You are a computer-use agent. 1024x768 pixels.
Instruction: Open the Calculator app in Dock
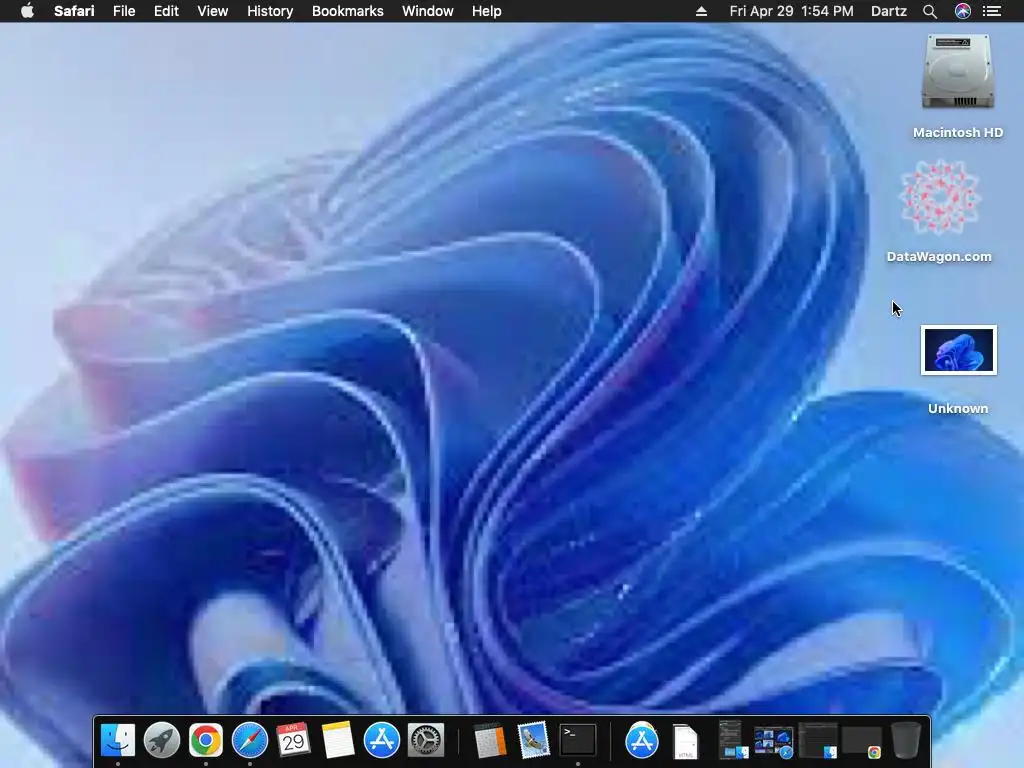tap(489, 740)
